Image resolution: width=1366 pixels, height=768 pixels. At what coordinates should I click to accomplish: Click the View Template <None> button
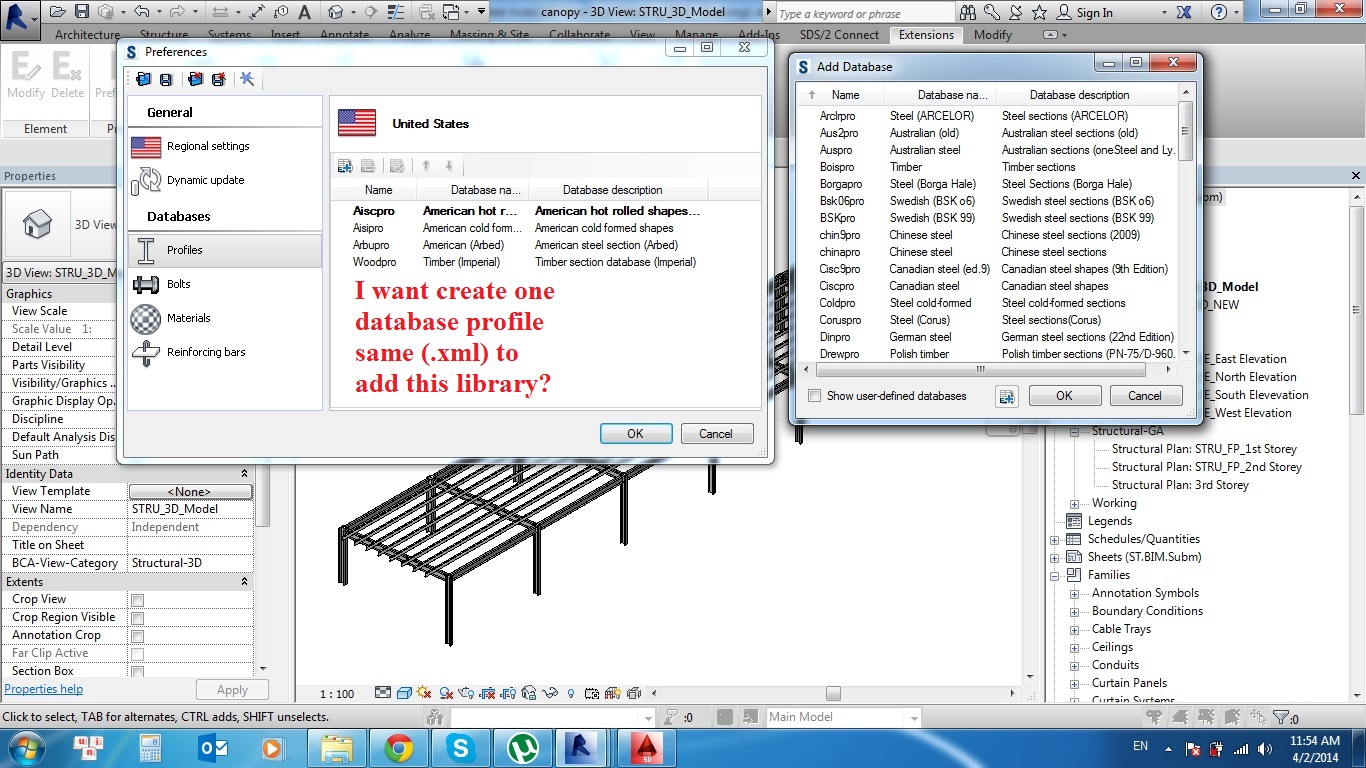click(190, 491)
